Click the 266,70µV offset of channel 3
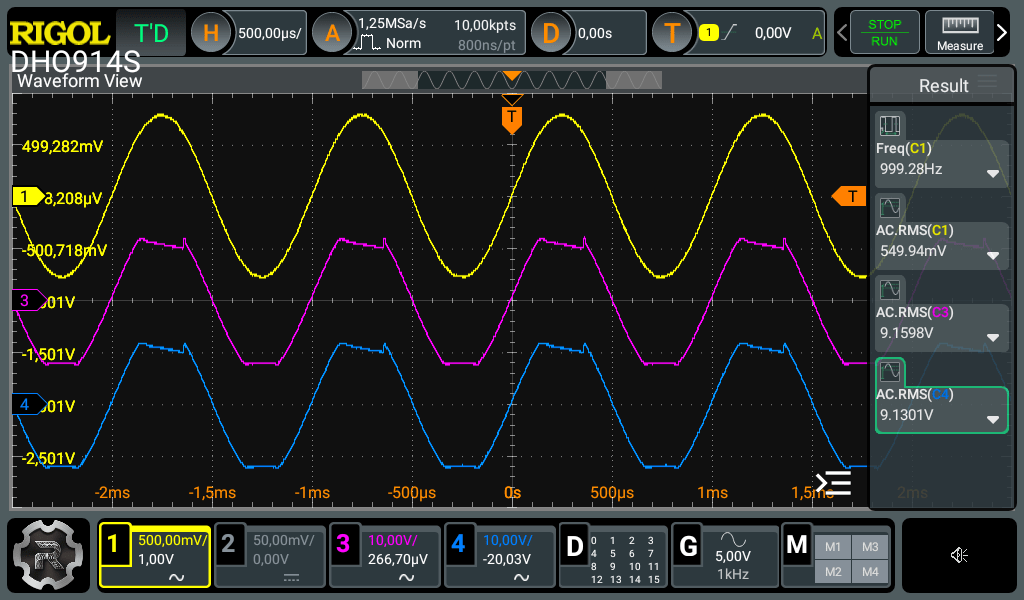This screenshot has height=600, width=1024. [x=398, y=560]
